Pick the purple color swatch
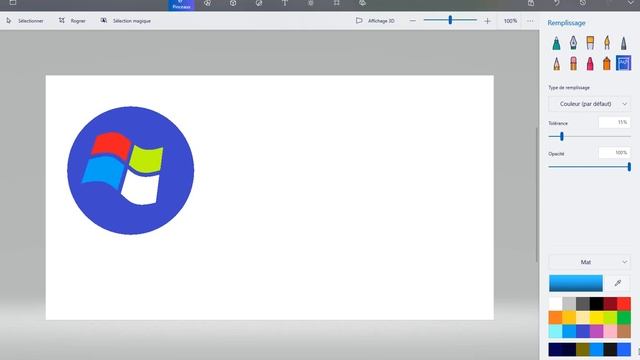This screenshot has height=360, width=640. [x=596, y=331]
